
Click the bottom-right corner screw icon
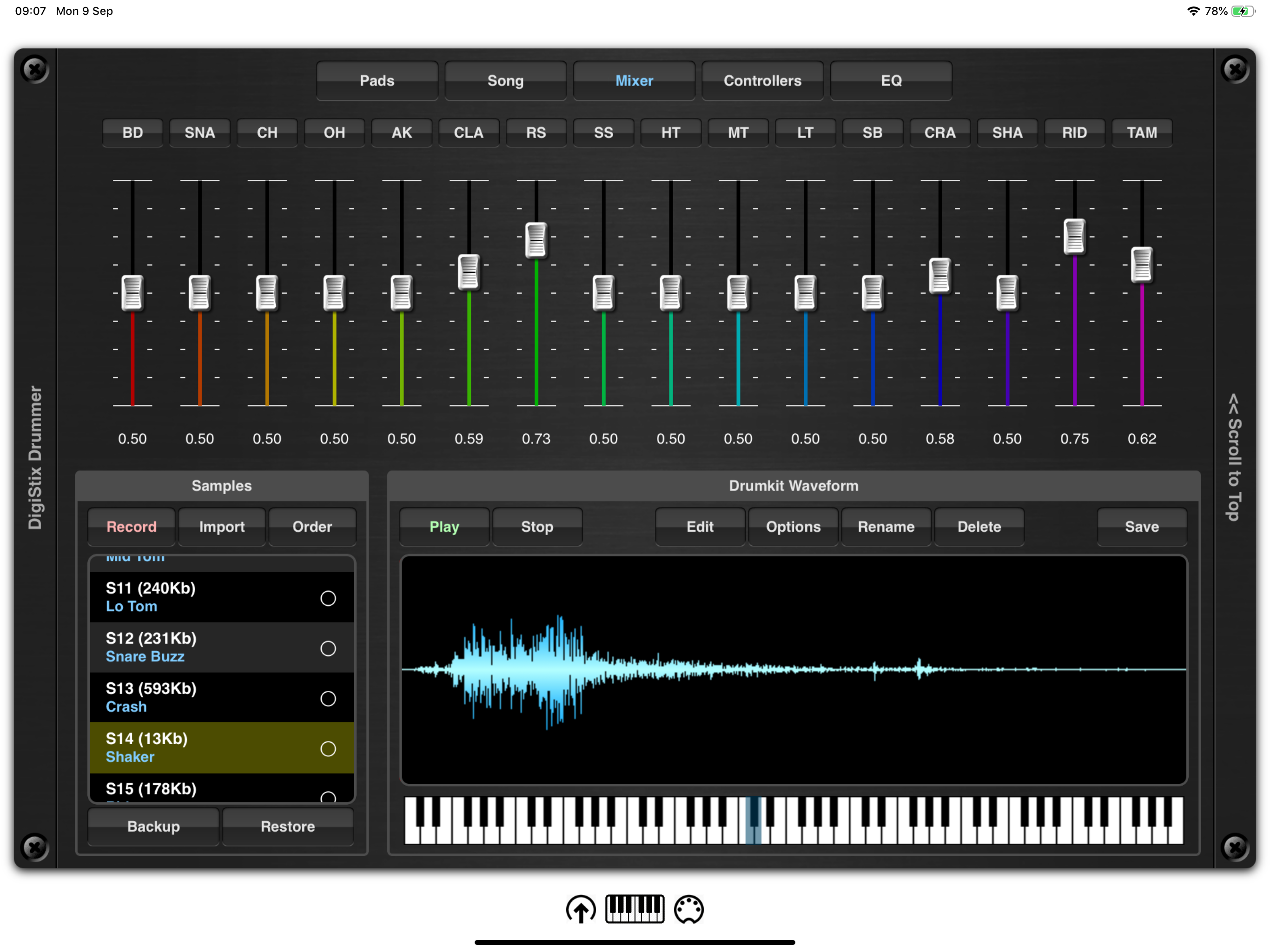click(x=1234, y=847)
